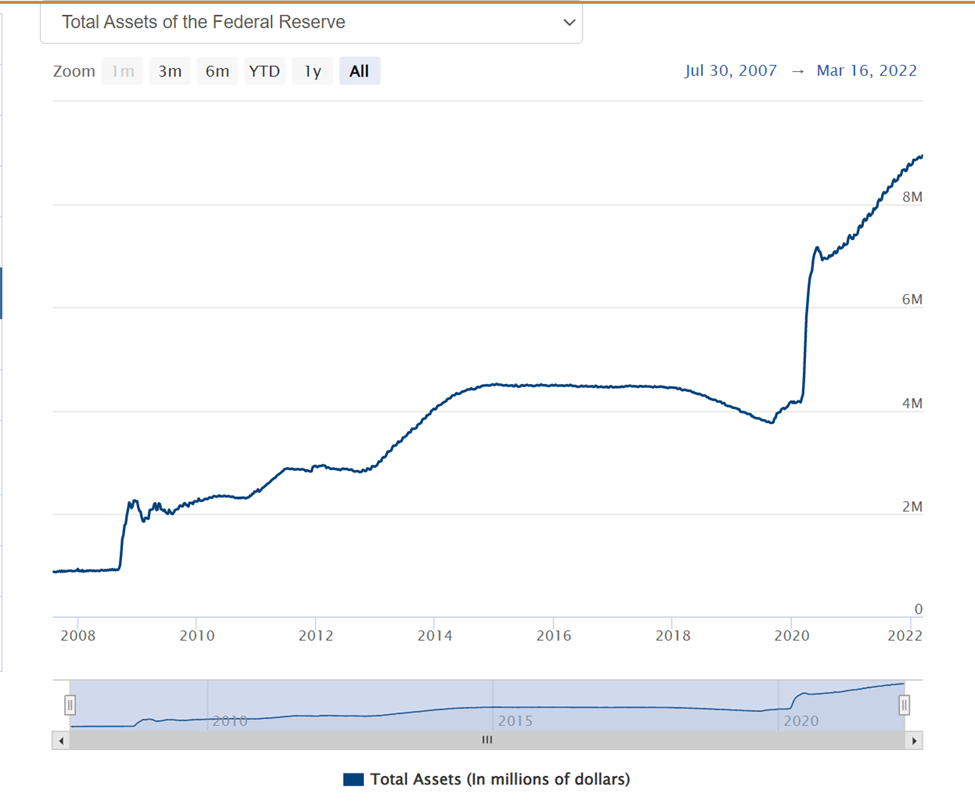Image resolution: width=975 pixels, height=808 pixels.
Task: Grab the right navigator range handle
Action: point(904,705)
